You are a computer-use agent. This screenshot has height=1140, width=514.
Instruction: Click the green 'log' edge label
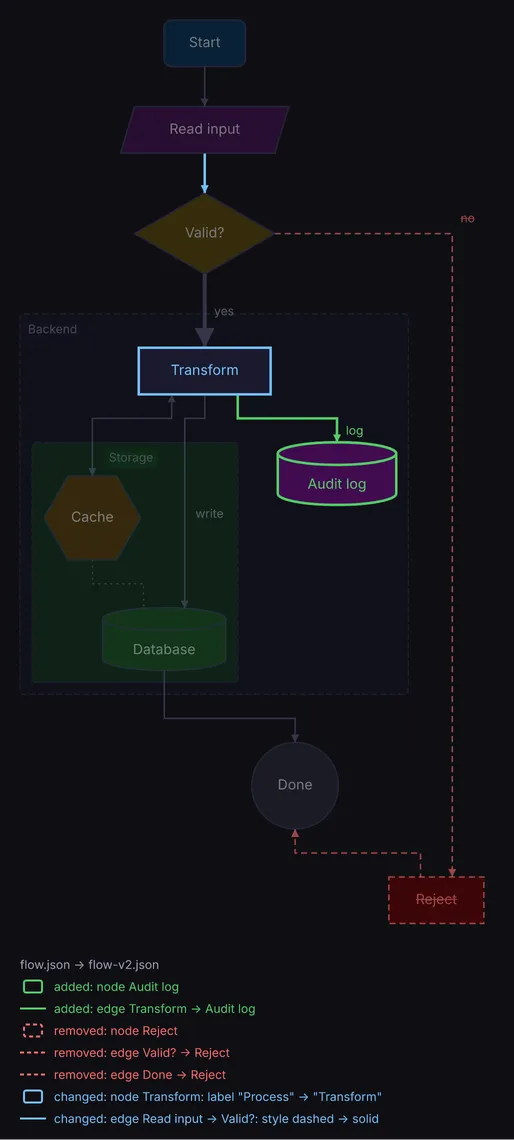tap(354, 431)
